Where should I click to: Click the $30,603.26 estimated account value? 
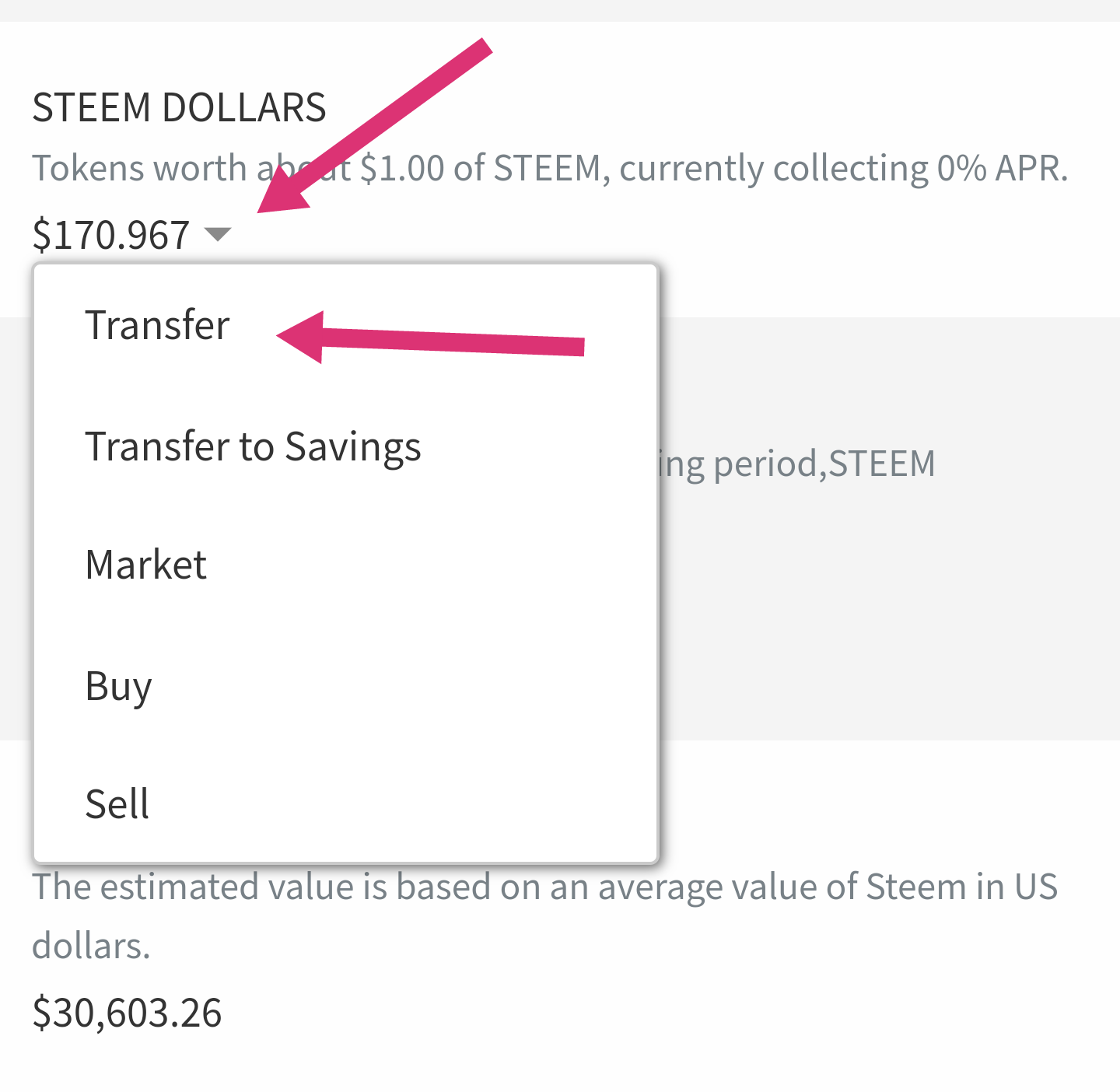coord(127,1013)
